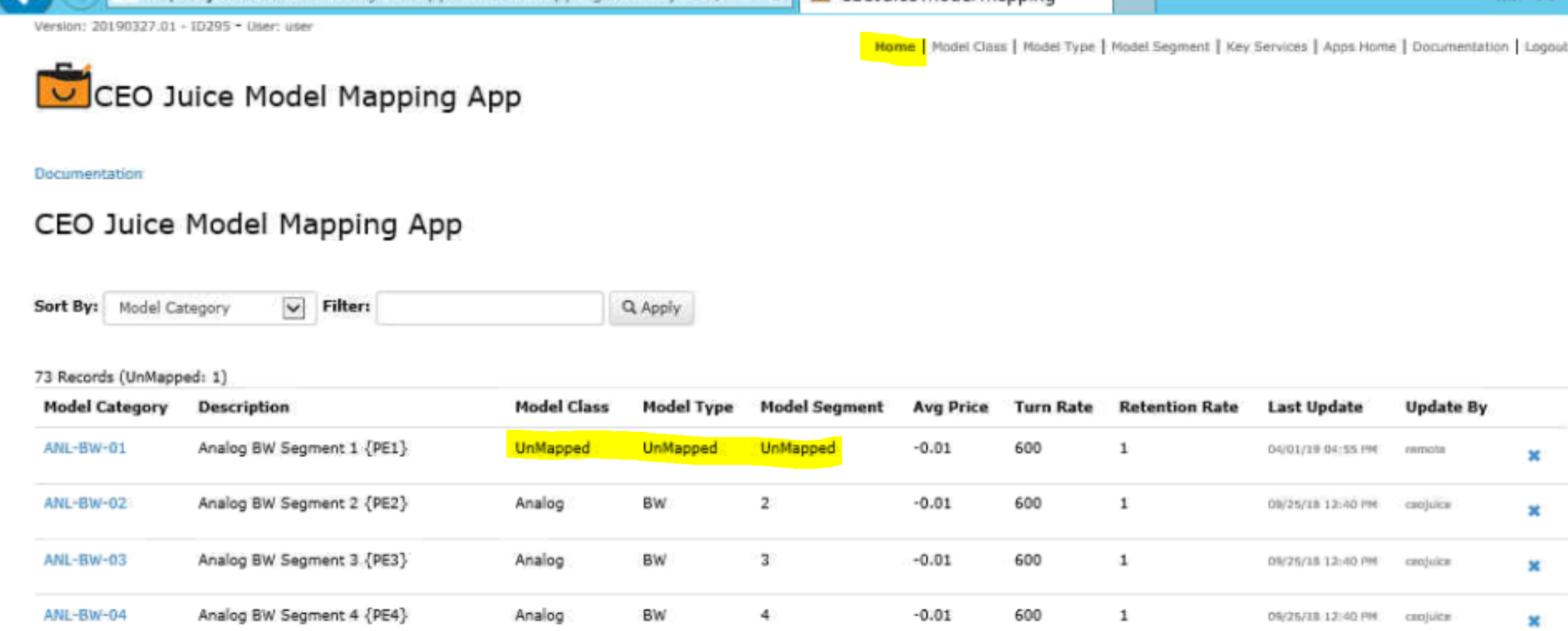Remove the ANL-BW-03 row using its X icon
The image size is (1568, 631).
(x=1534, y=566)
